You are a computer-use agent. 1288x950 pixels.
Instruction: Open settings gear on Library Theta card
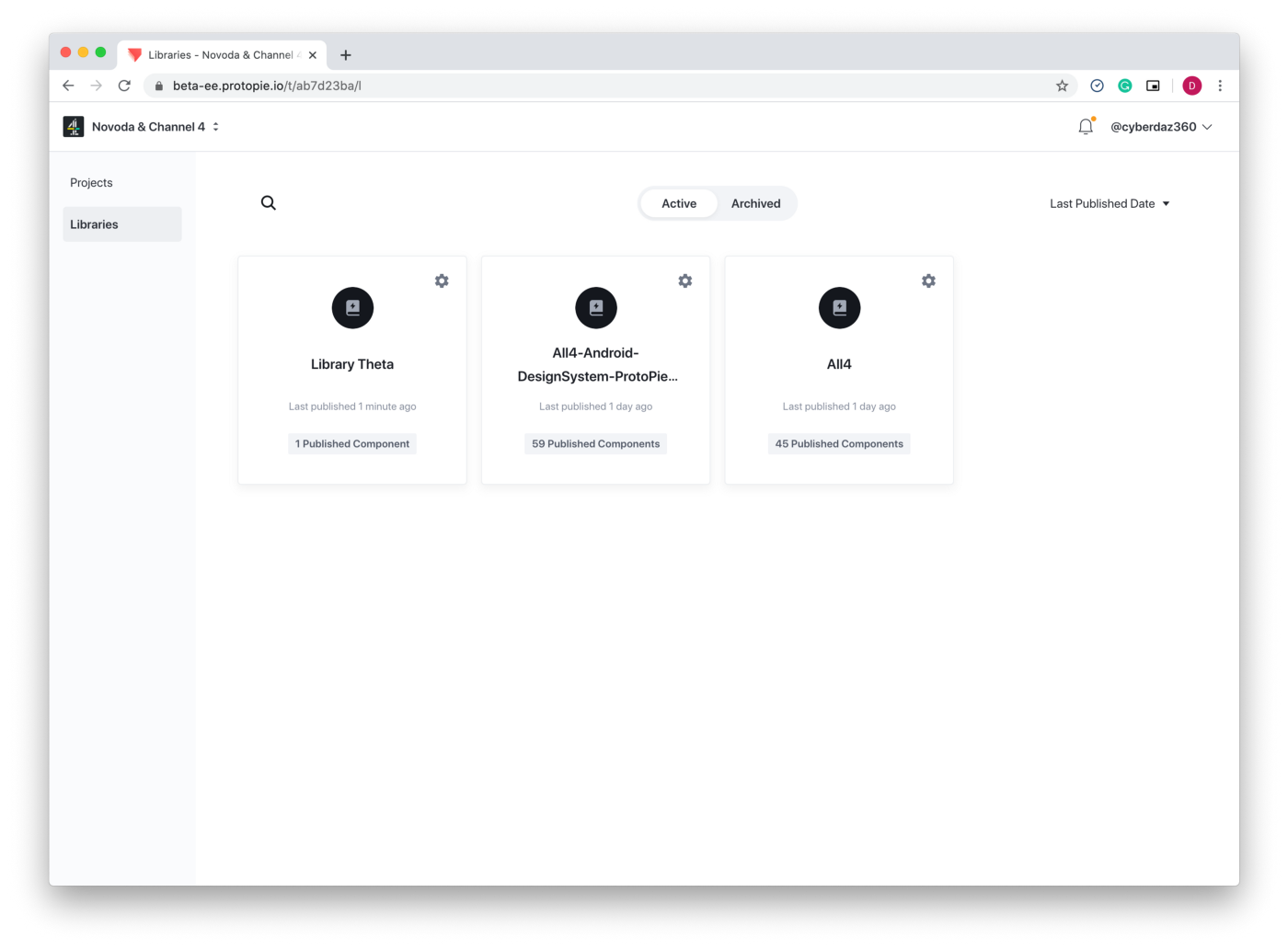442,280
